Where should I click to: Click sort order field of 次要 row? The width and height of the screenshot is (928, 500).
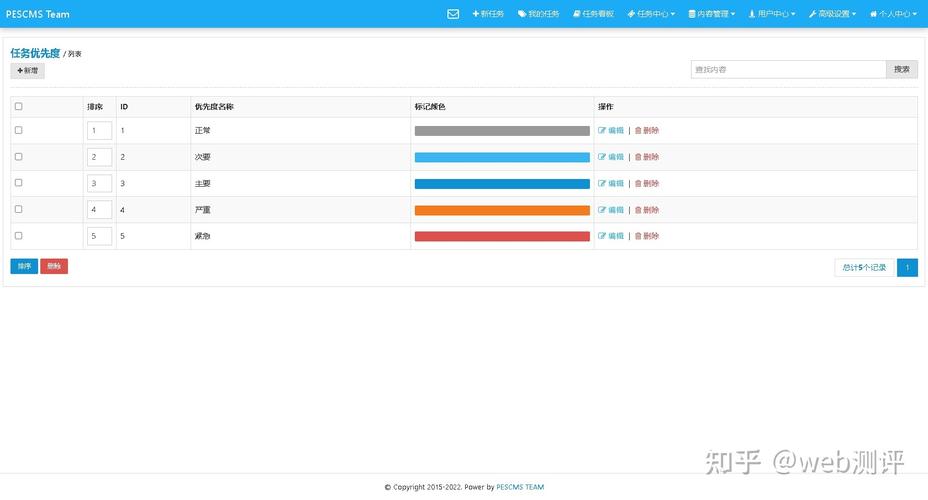click(x=99, y=157)
